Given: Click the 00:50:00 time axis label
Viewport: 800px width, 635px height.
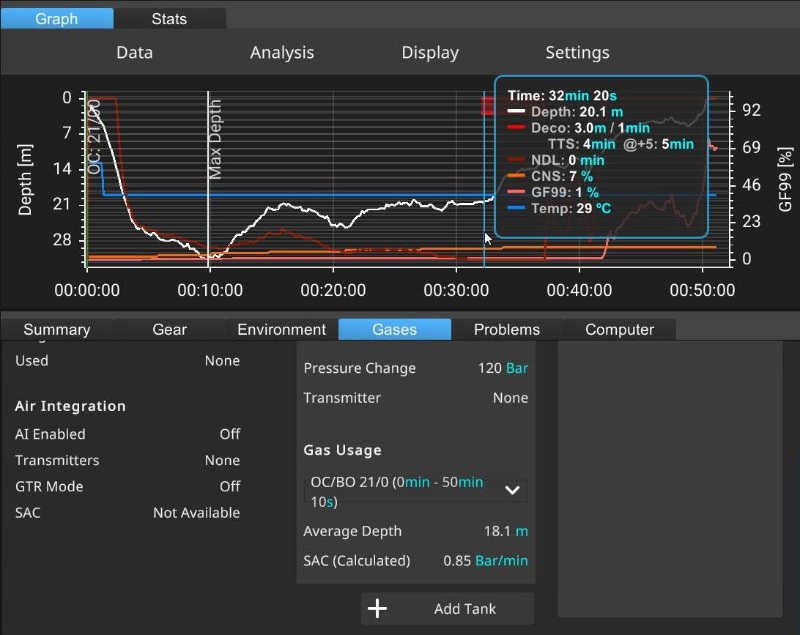Looking at the screenshot, I should point(702,290).
